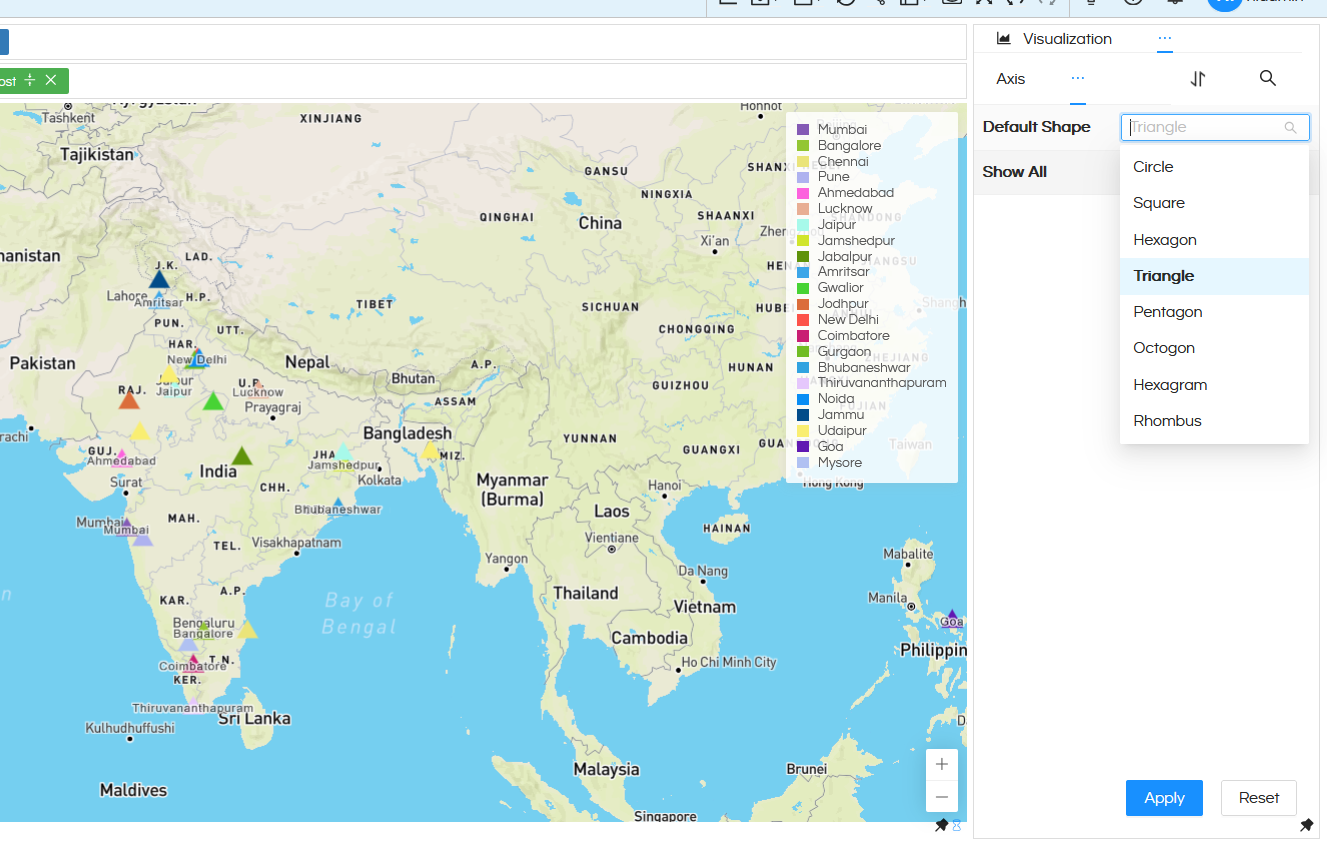The height and width of the screenshot is (845, 1327).
Task: Open the ellipsis tab next to Visualization
Action: (x=1165, y=38)
